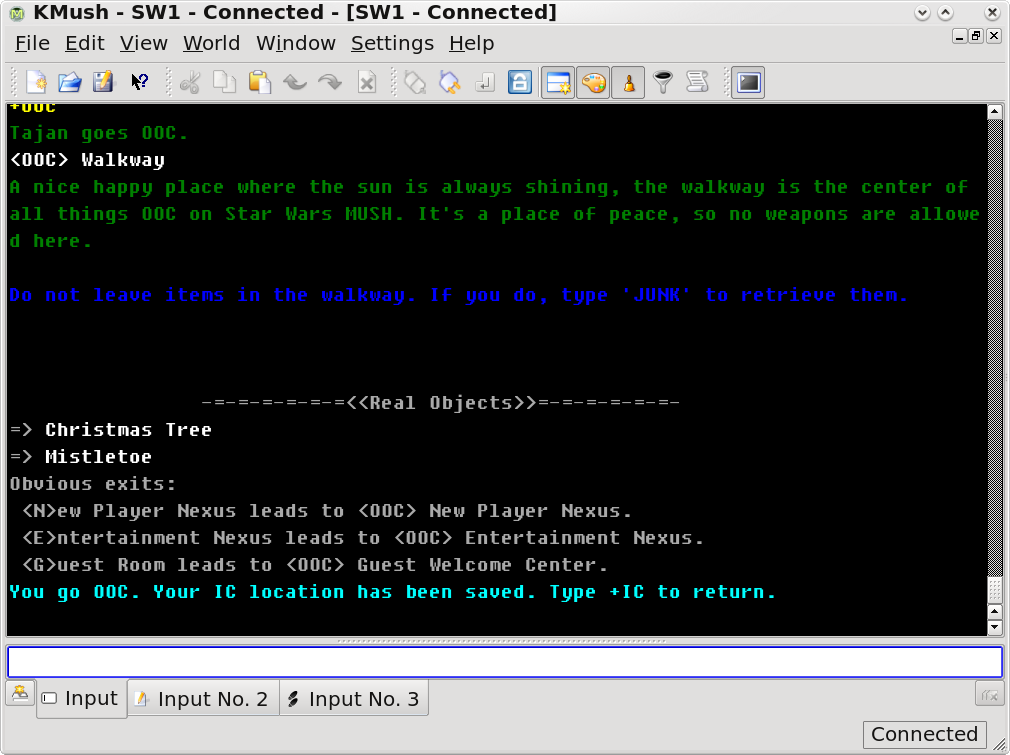Click the output scrollbar bottom down arrow

click(x=995, y=627)
